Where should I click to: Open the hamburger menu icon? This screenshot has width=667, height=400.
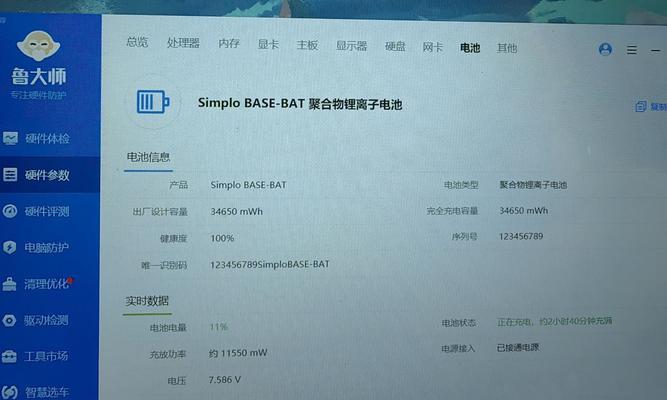tap(632, 50)
